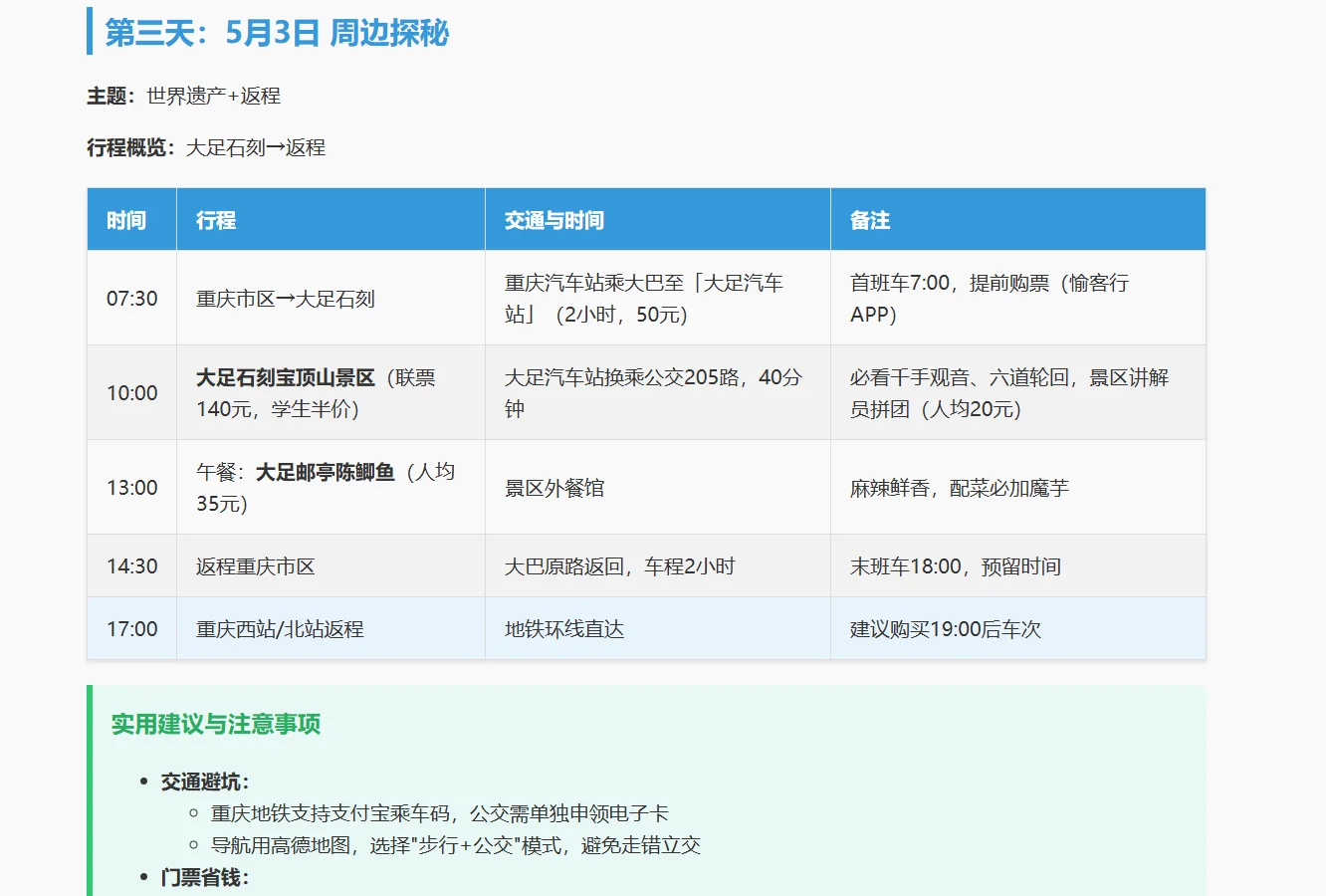Image resolution: width=1326 pixels, height=896 pixels.
Task: Click the 实用建议与注意事项 section heading
Action: 218,725
